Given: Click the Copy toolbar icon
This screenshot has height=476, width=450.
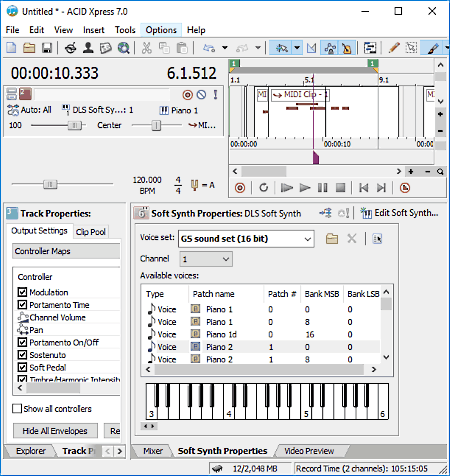Looking at the screenshot, I should tap(164, 48).
